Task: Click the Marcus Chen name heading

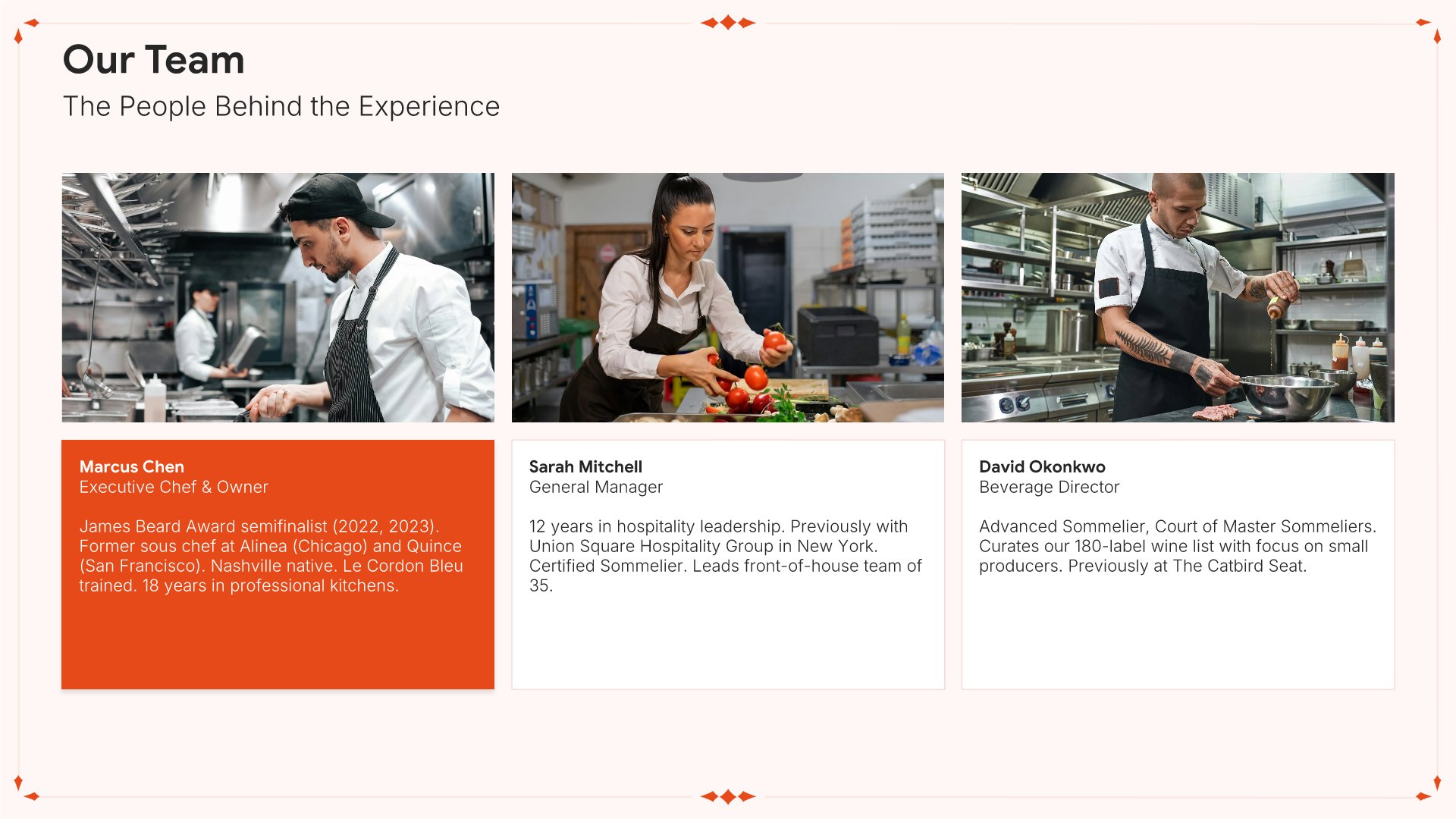Action: coord(132,466)
